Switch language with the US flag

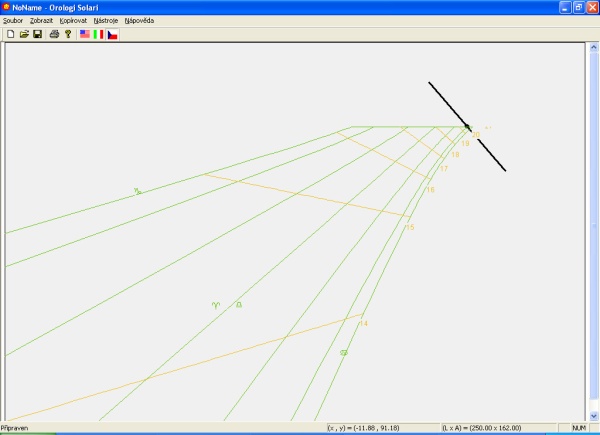click(85, 34)
